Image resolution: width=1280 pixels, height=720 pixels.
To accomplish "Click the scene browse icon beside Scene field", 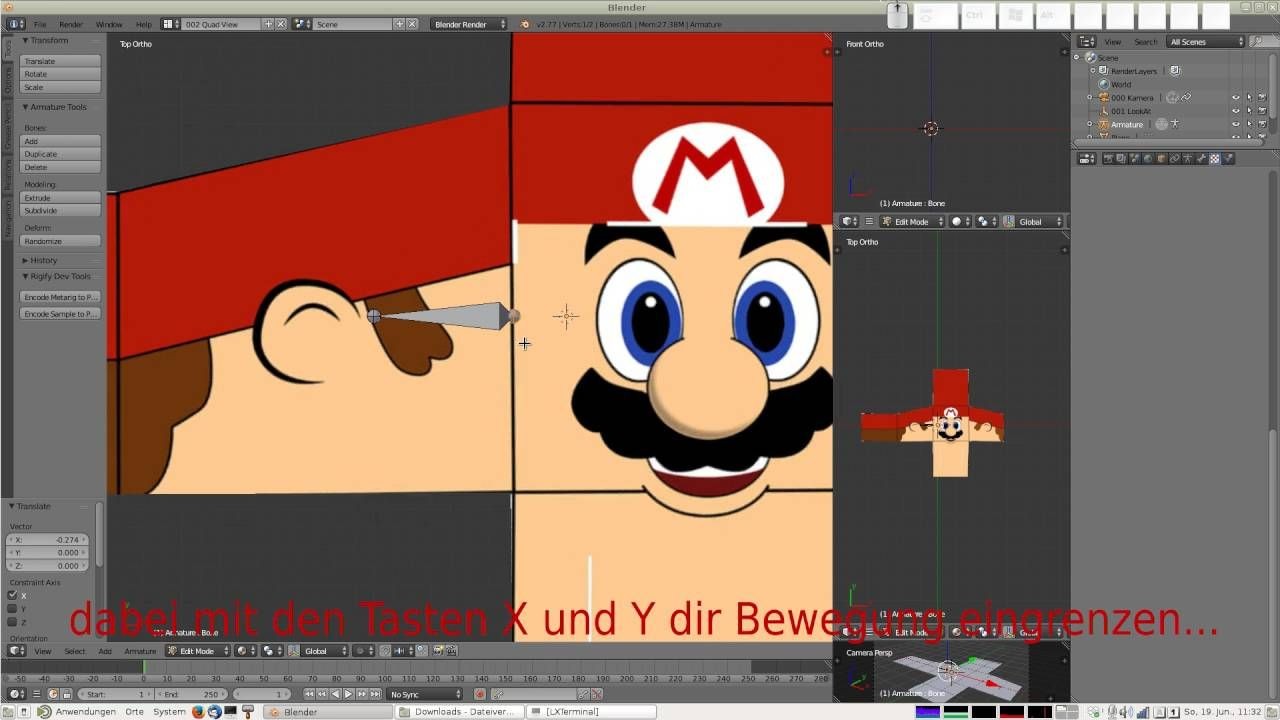I will [300, 23].
